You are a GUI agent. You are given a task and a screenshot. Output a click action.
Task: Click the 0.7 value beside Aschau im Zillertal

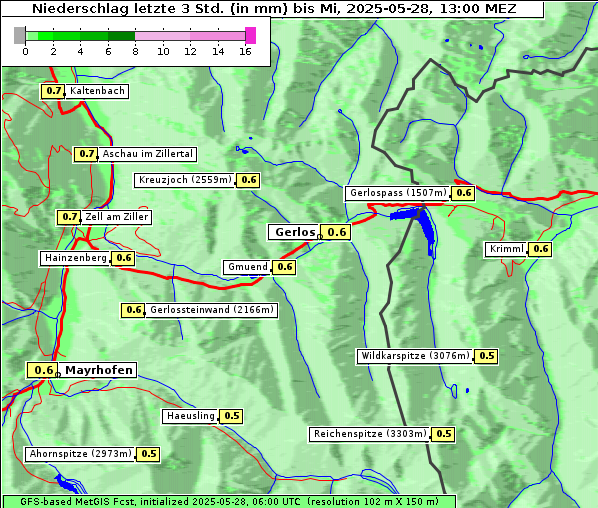[86, 154]
